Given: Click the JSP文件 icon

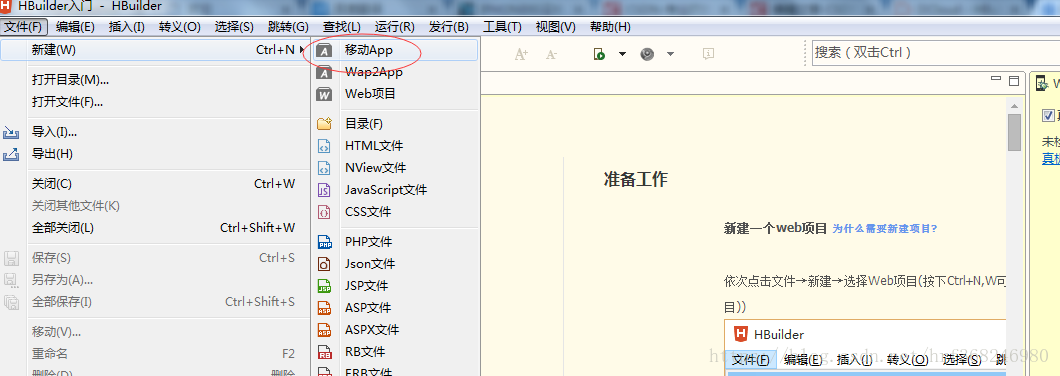Looking at the screenshot, I should (325, 285).
